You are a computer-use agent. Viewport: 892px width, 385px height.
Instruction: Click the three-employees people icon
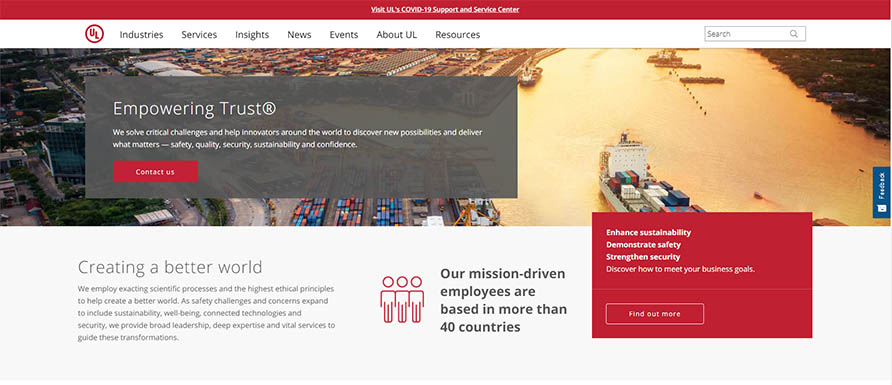click(x=402, y=300)
